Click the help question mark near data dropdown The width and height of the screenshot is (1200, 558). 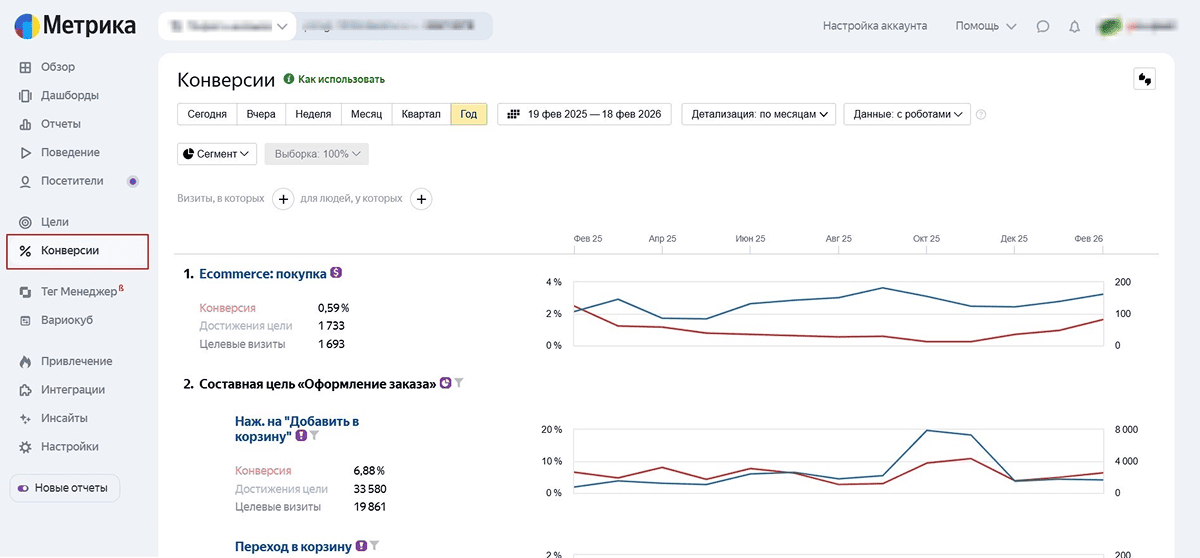(x=981, y=115)
